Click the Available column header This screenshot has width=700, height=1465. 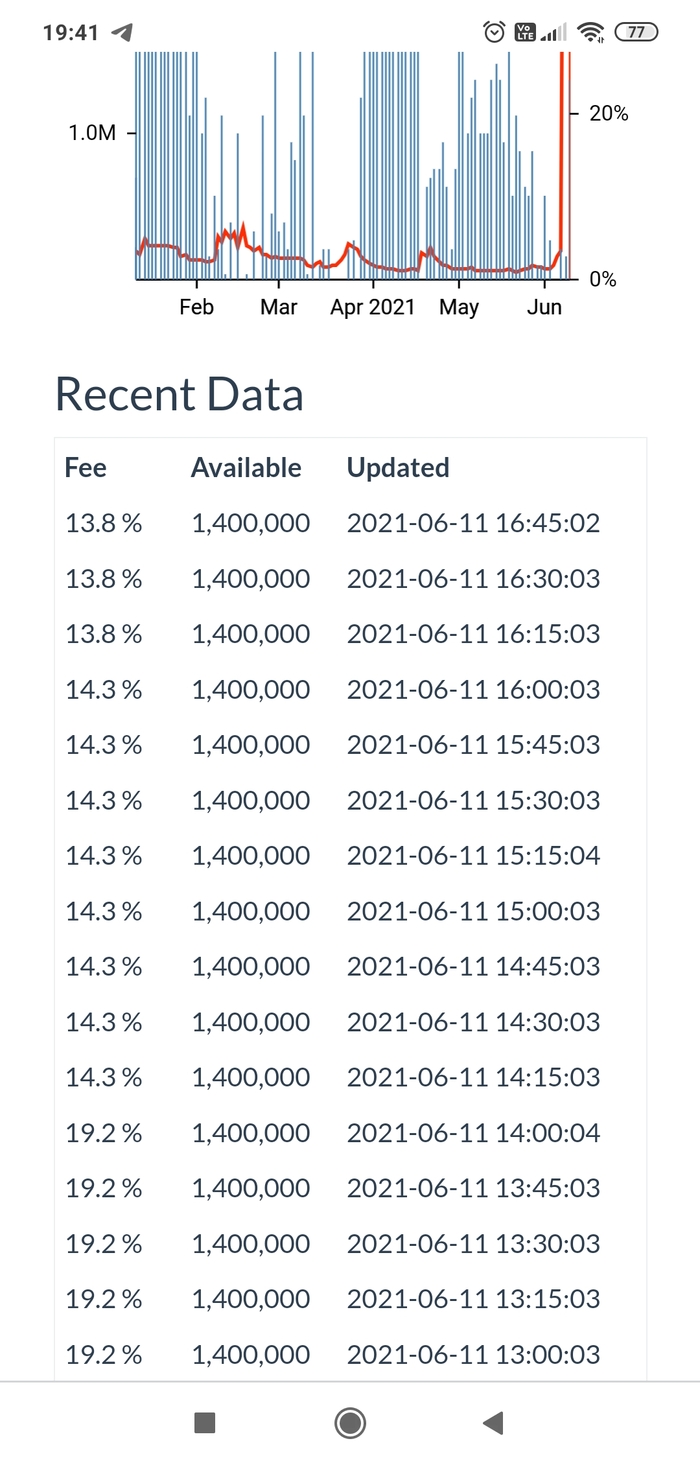coord(246,468)
